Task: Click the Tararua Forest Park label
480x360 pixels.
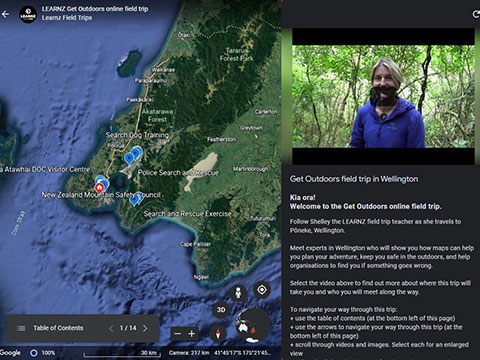Action: tap(237, 55)
